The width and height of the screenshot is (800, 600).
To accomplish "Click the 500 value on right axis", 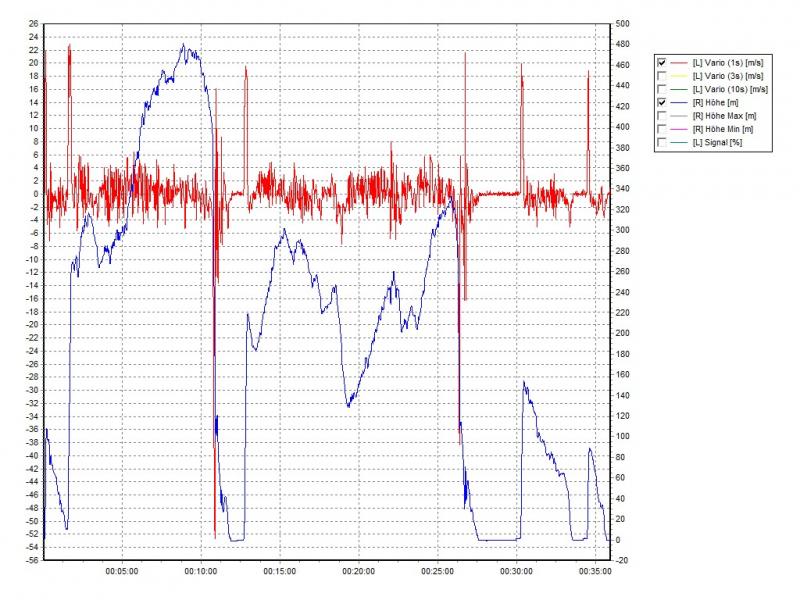I will (x=622, y=23).
